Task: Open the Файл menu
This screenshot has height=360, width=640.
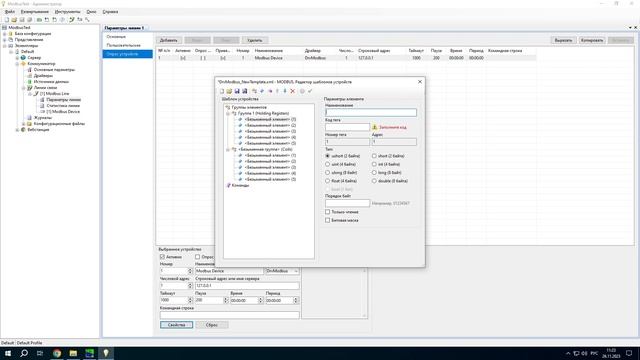Action: click(10, 12)
